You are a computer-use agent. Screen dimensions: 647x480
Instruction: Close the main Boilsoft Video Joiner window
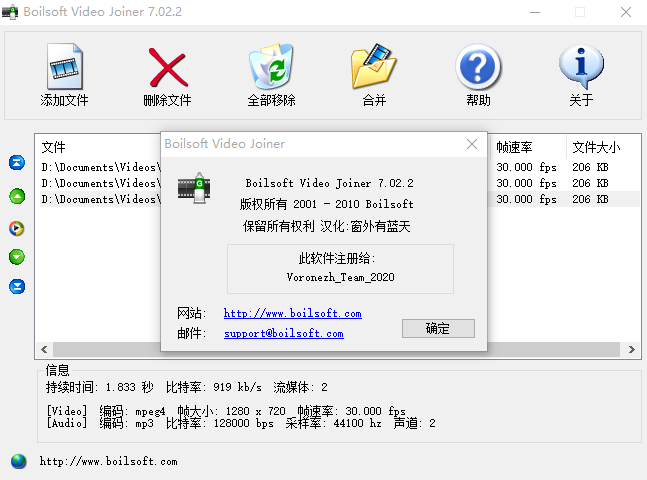pos(626,12)
